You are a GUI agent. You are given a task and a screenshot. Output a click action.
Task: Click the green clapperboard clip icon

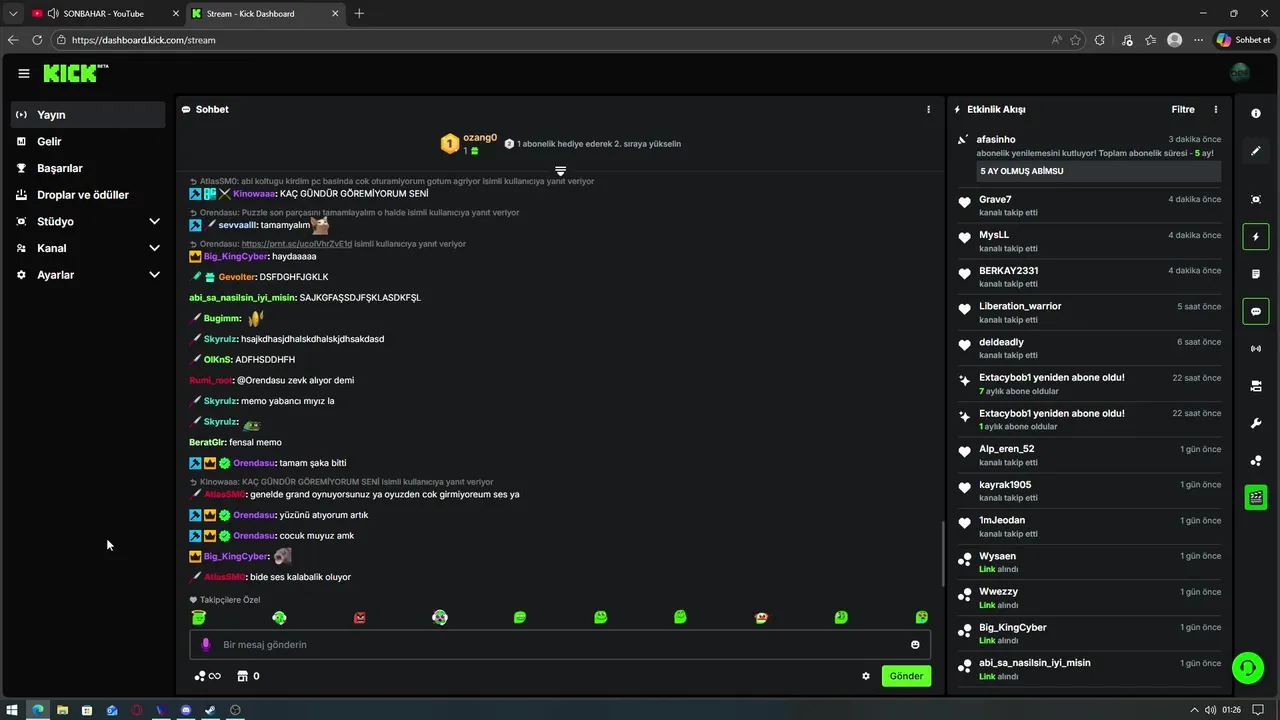(x=1256, y=497)
